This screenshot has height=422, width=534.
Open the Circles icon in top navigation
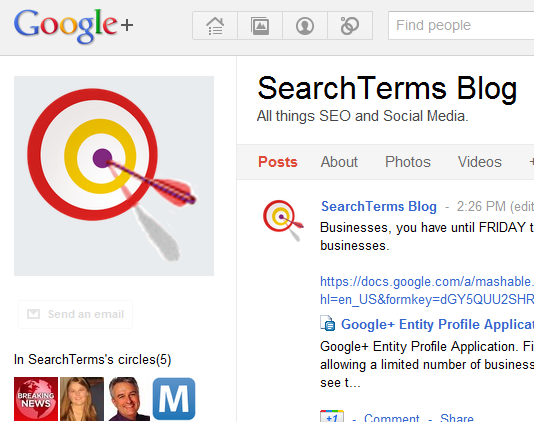(350, 26)
